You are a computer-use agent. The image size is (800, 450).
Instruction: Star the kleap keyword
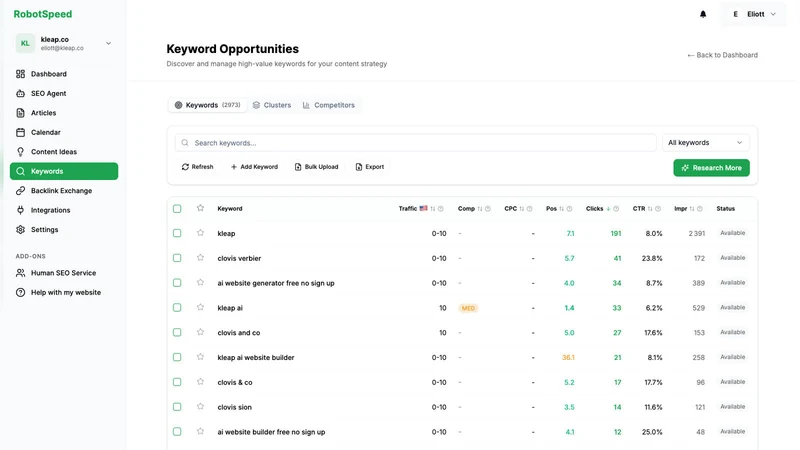[200, 233]
